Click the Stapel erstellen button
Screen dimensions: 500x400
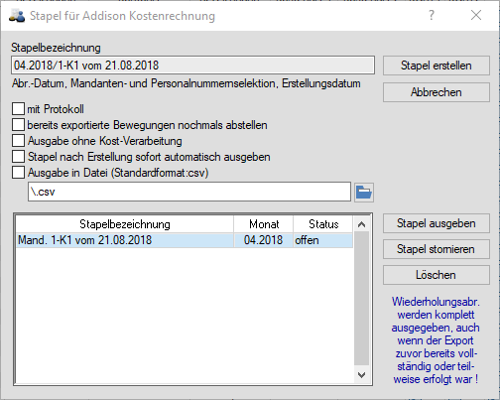pyautogui.click(x=436, y=66)
